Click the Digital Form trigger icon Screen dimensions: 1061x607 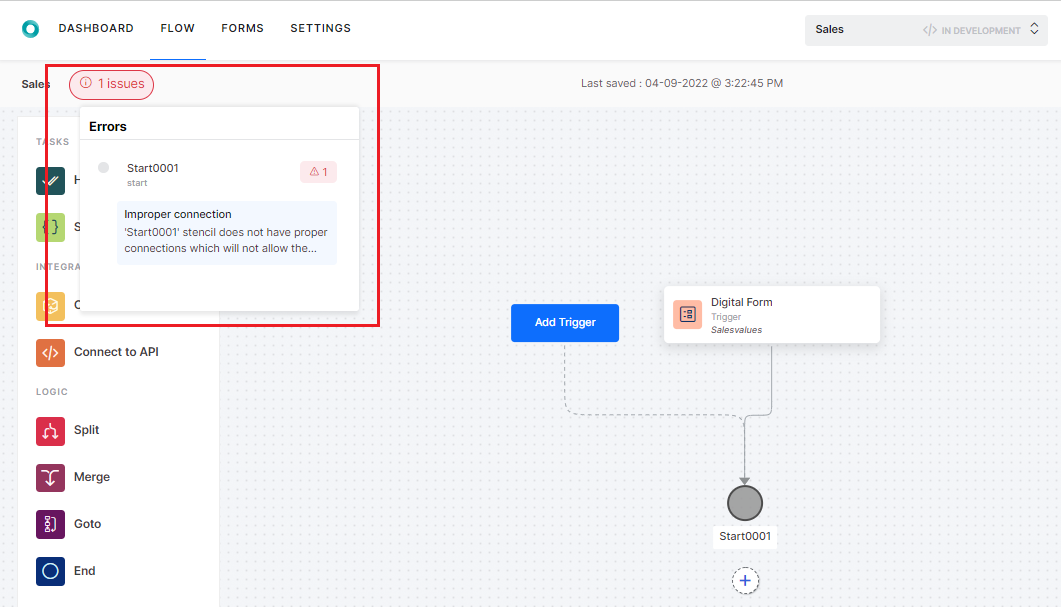pyautogui.click(x=687, y=314)
